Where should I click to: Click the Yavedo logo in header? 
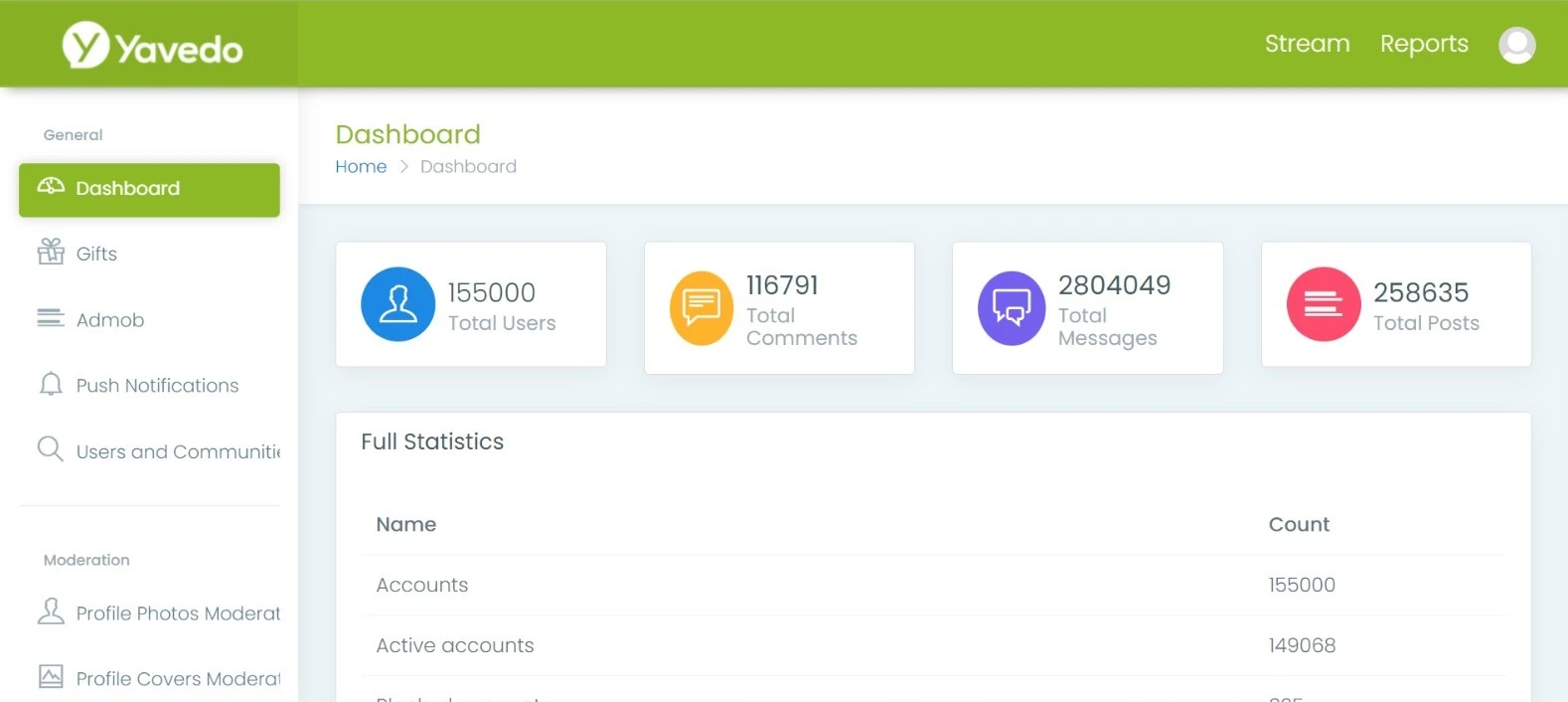(152, 46)
